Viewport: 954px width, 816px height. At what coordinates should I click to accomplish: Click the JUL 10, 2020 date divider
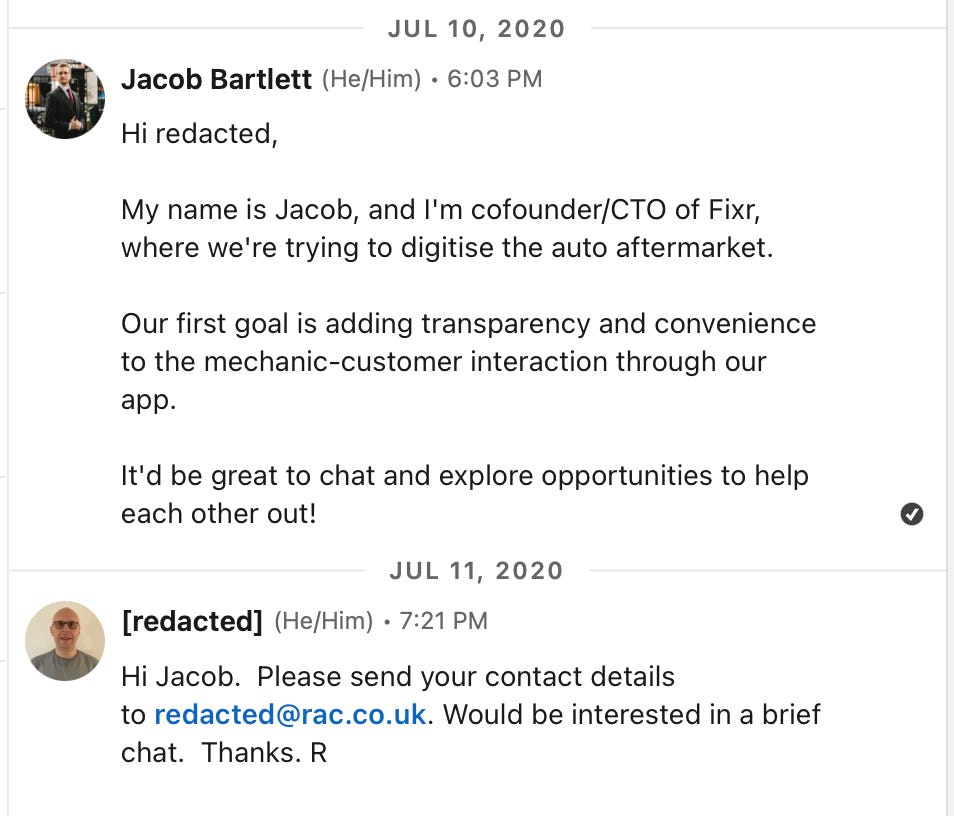pos(476,28)
